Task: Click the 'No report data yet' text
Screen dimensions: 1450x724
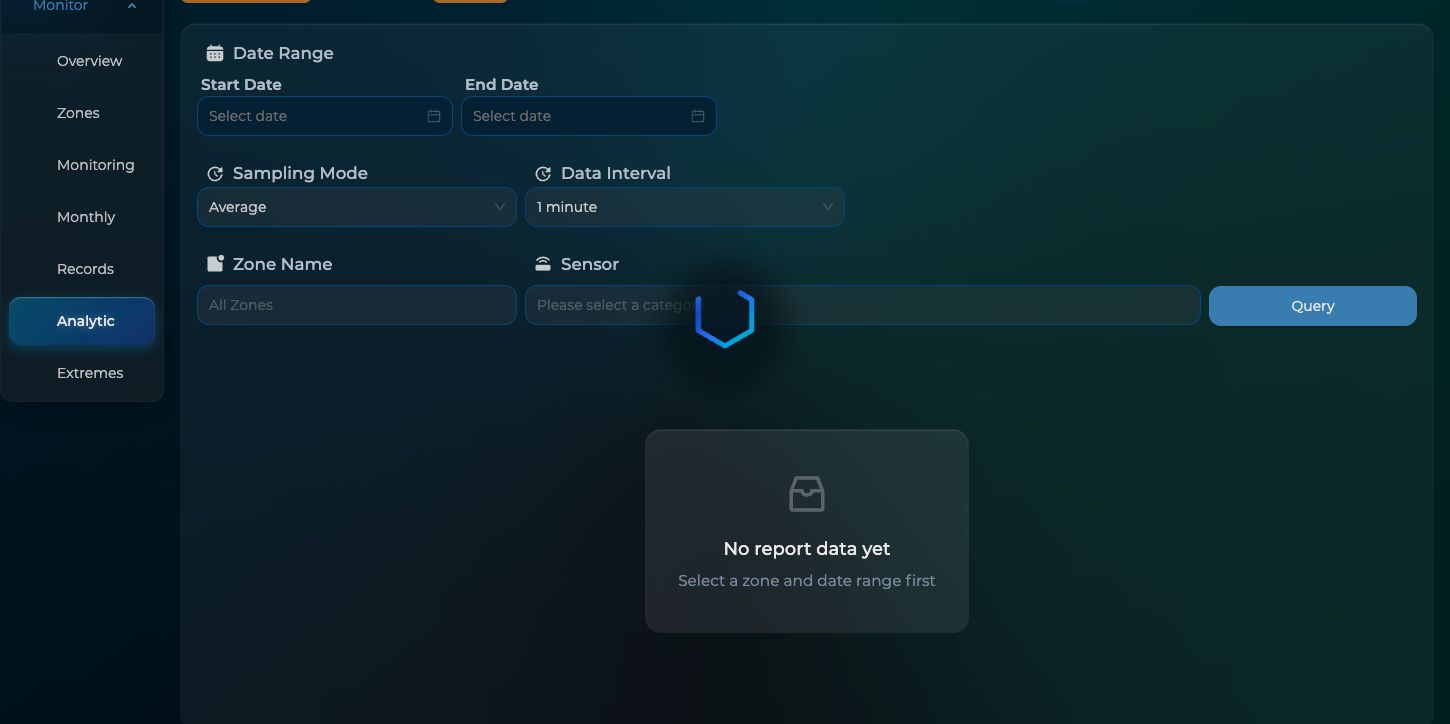Action: 807,549
